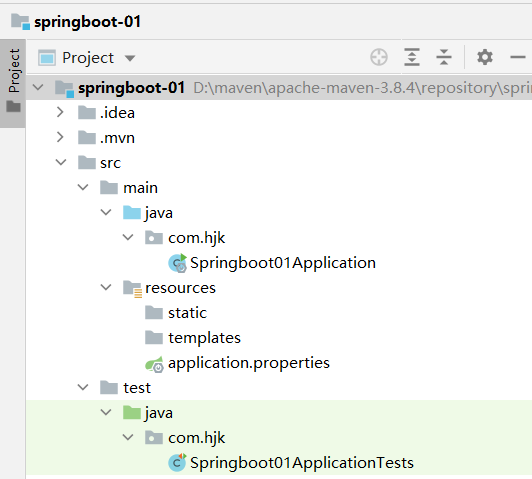Click the templates folder icon
The image size is (532, 479).
click(x=154, y=338)
